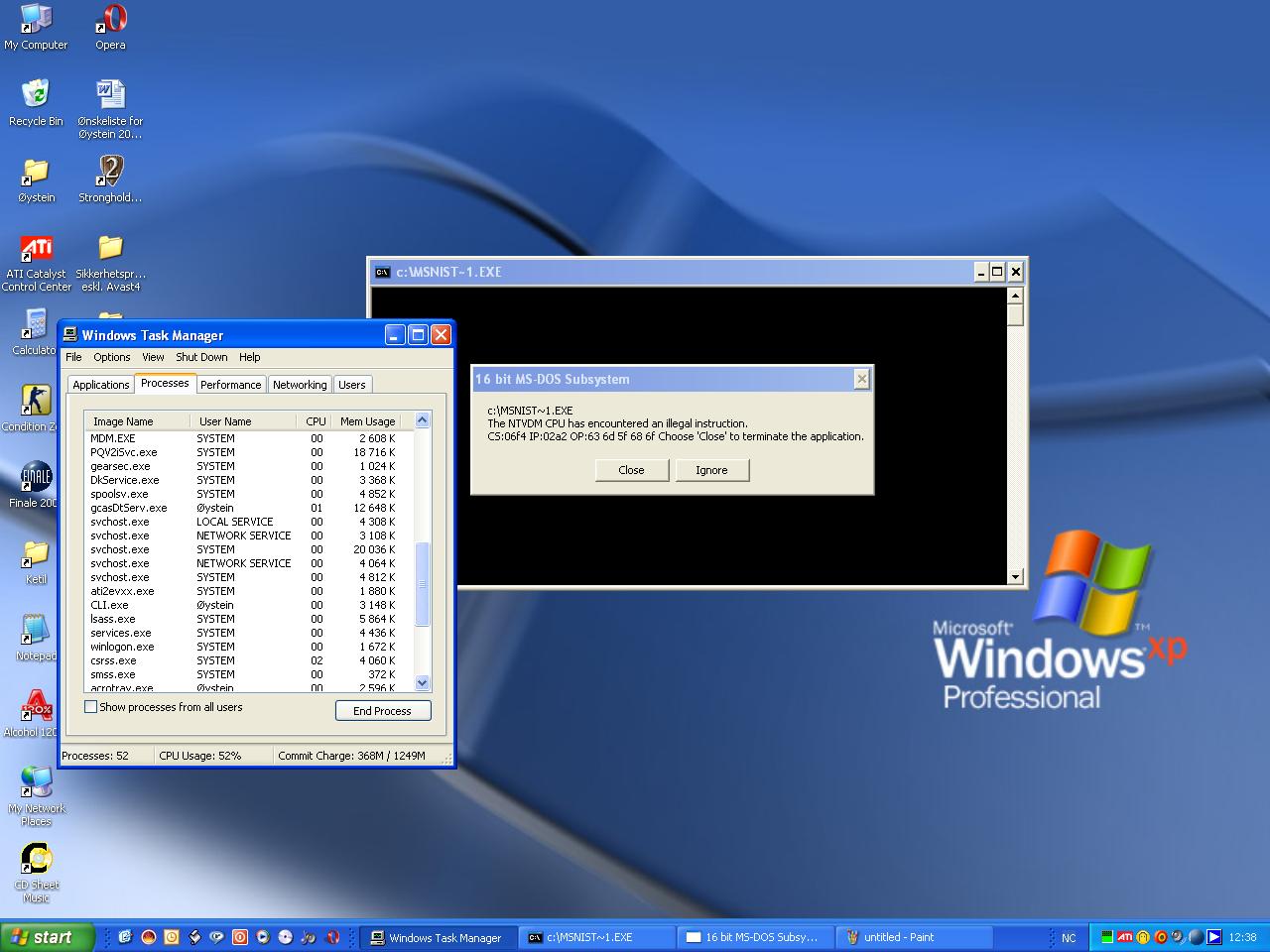Viewport: 1270px width, 952px height.
Task: Click the Windows Media Player Quick Launch icon
Action: 263,937
